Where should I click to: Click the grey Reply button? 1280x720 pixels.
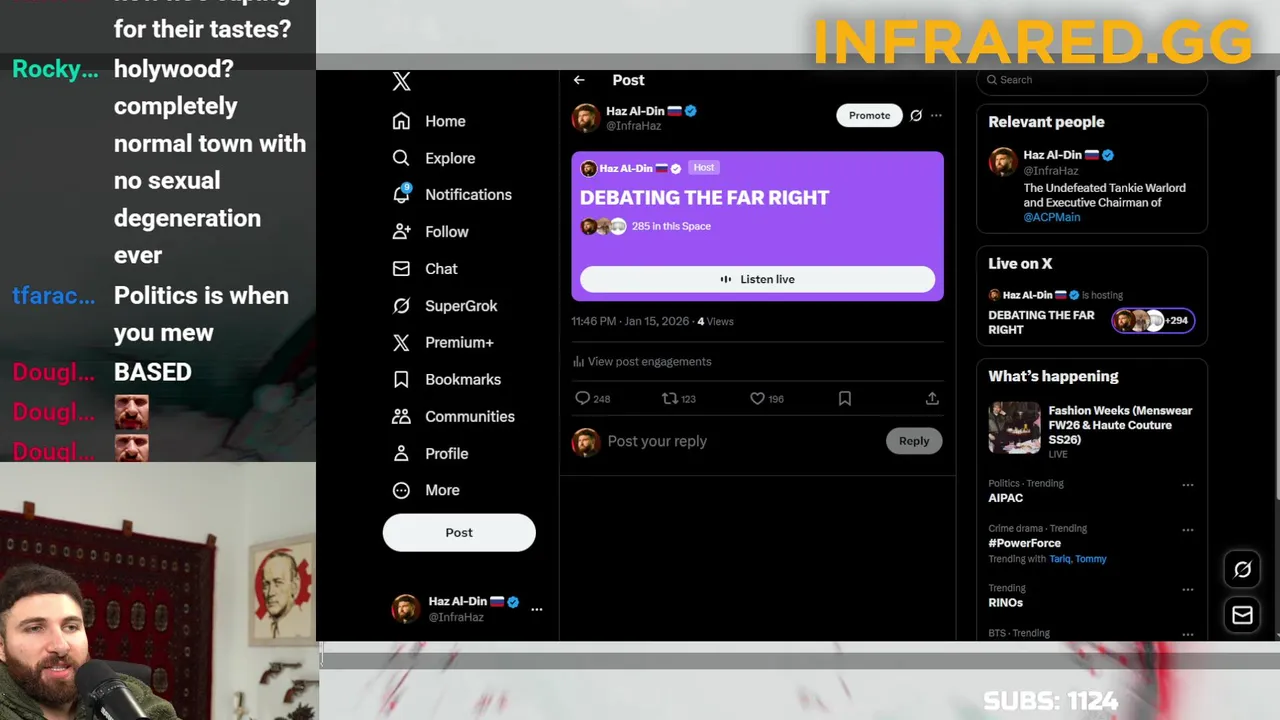click(914, 441)
